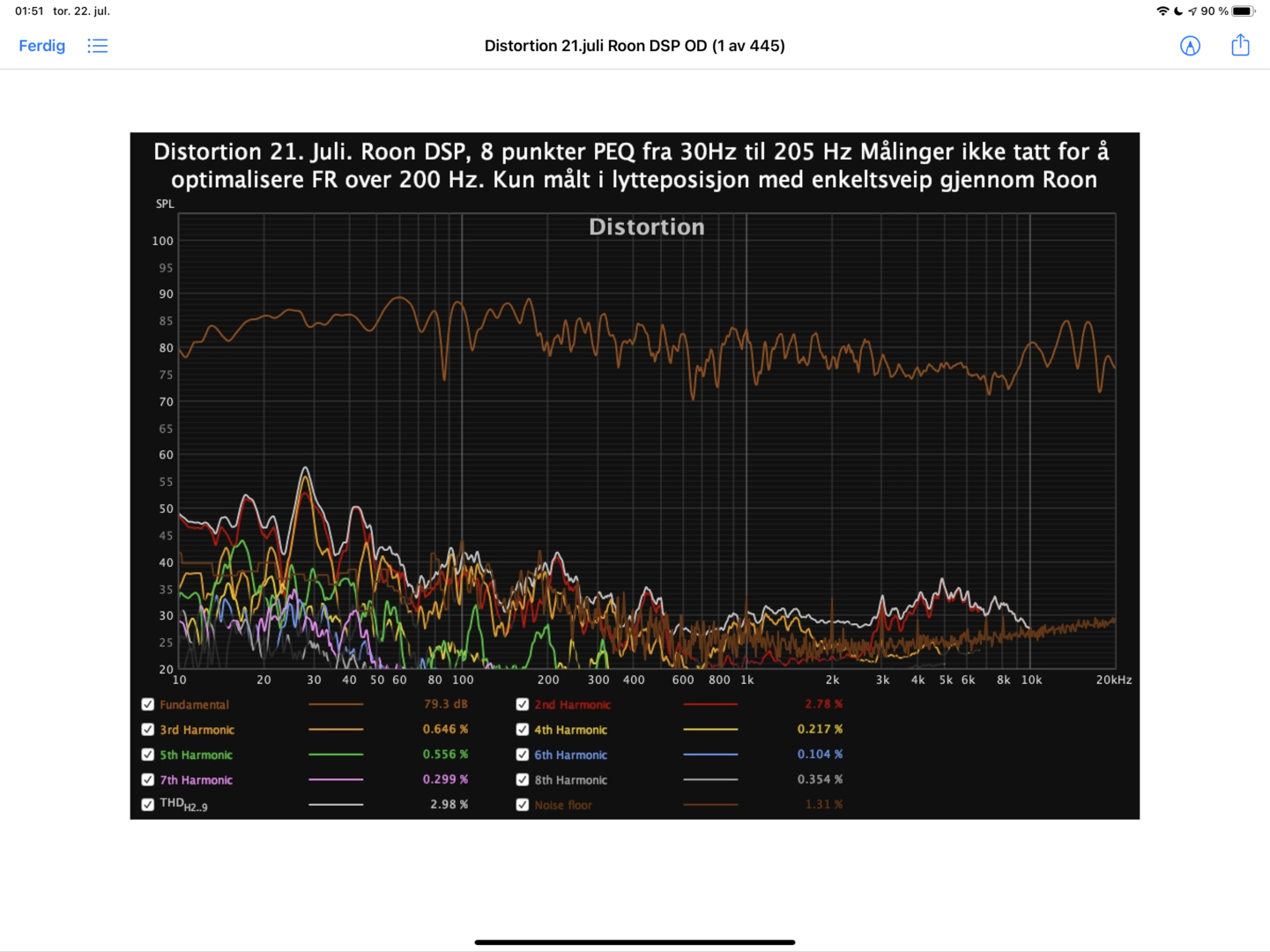The height and width of the screenshot is (952, 1270).
Task: Click the 3rd Harmonic orange line swatch
Action: click(336, 730)
